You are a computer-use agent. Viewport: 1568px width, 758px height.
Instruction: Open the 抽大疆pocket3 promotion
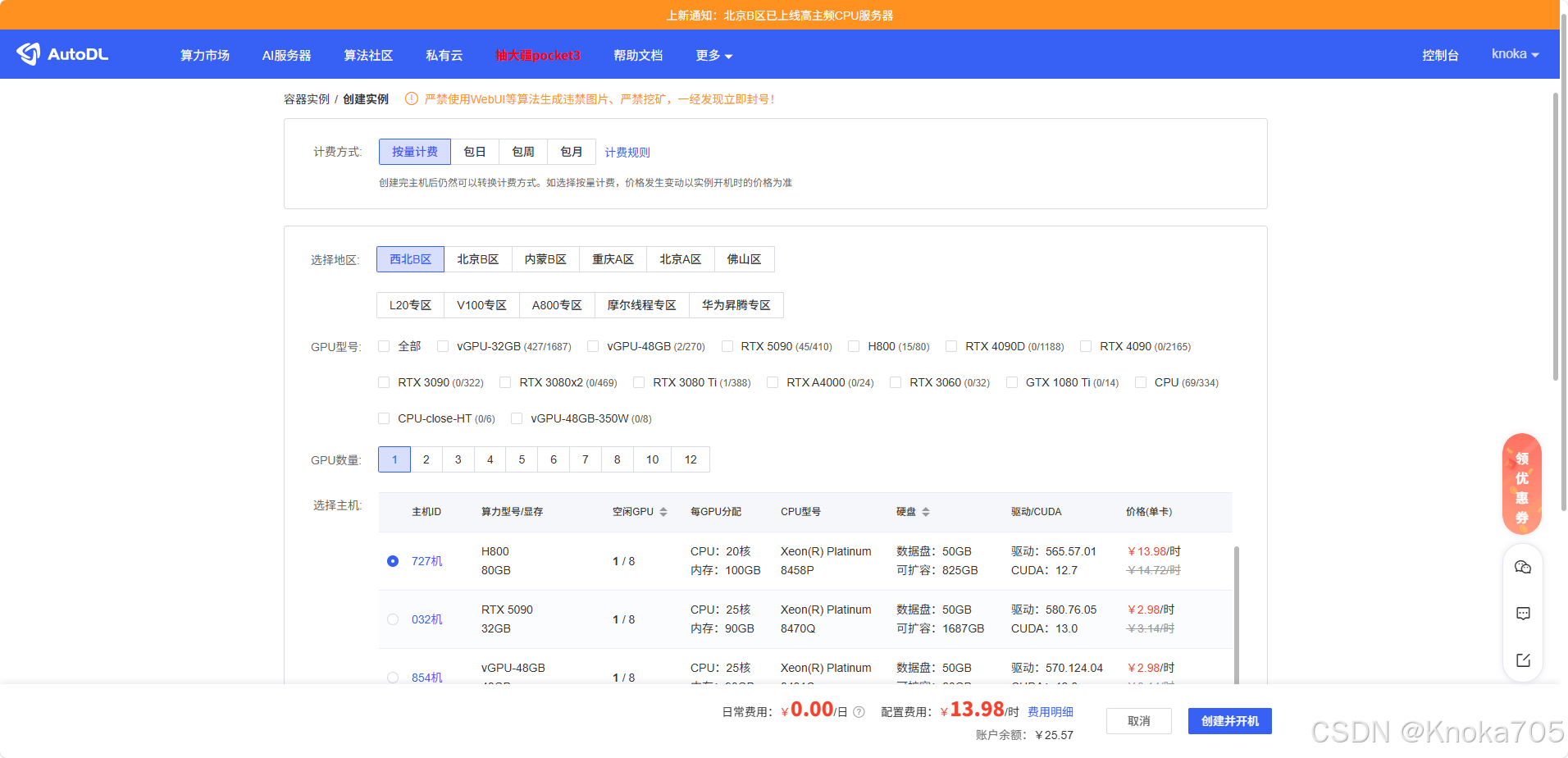(x=538, y=55)
